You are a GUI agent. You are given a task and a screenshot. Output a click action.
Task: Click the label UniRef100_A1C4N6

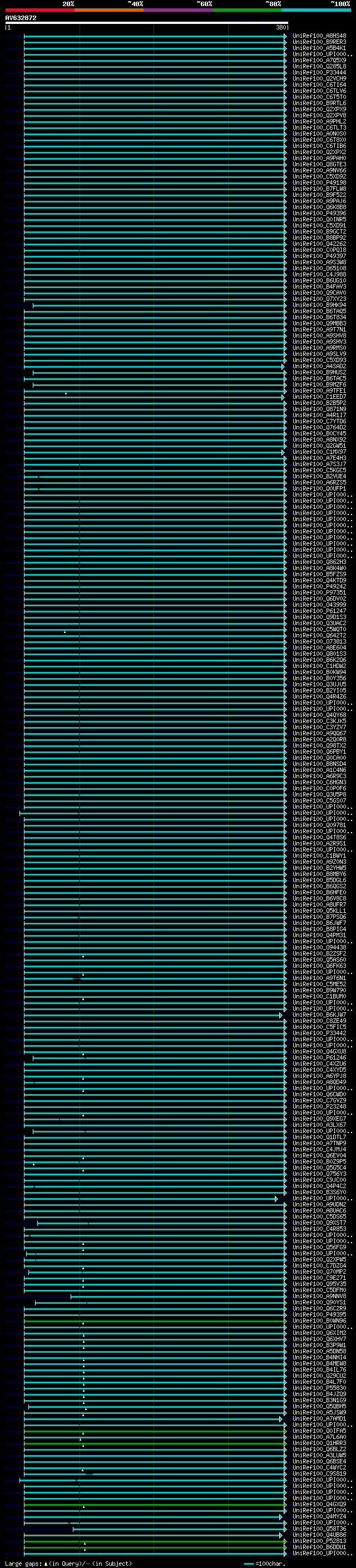coord(319,770)
